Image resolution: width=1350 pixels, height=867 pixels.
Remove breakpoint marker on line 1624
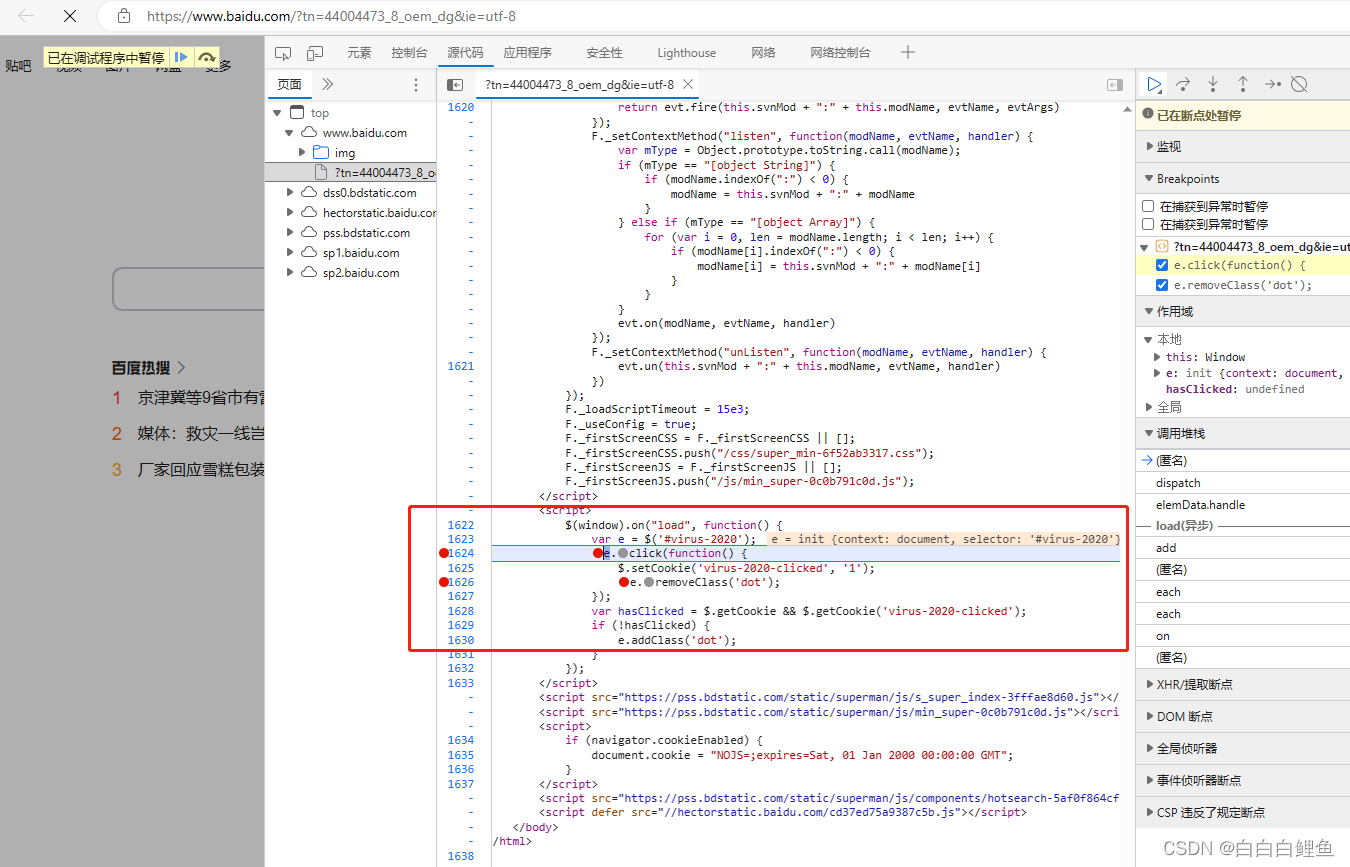444,553
